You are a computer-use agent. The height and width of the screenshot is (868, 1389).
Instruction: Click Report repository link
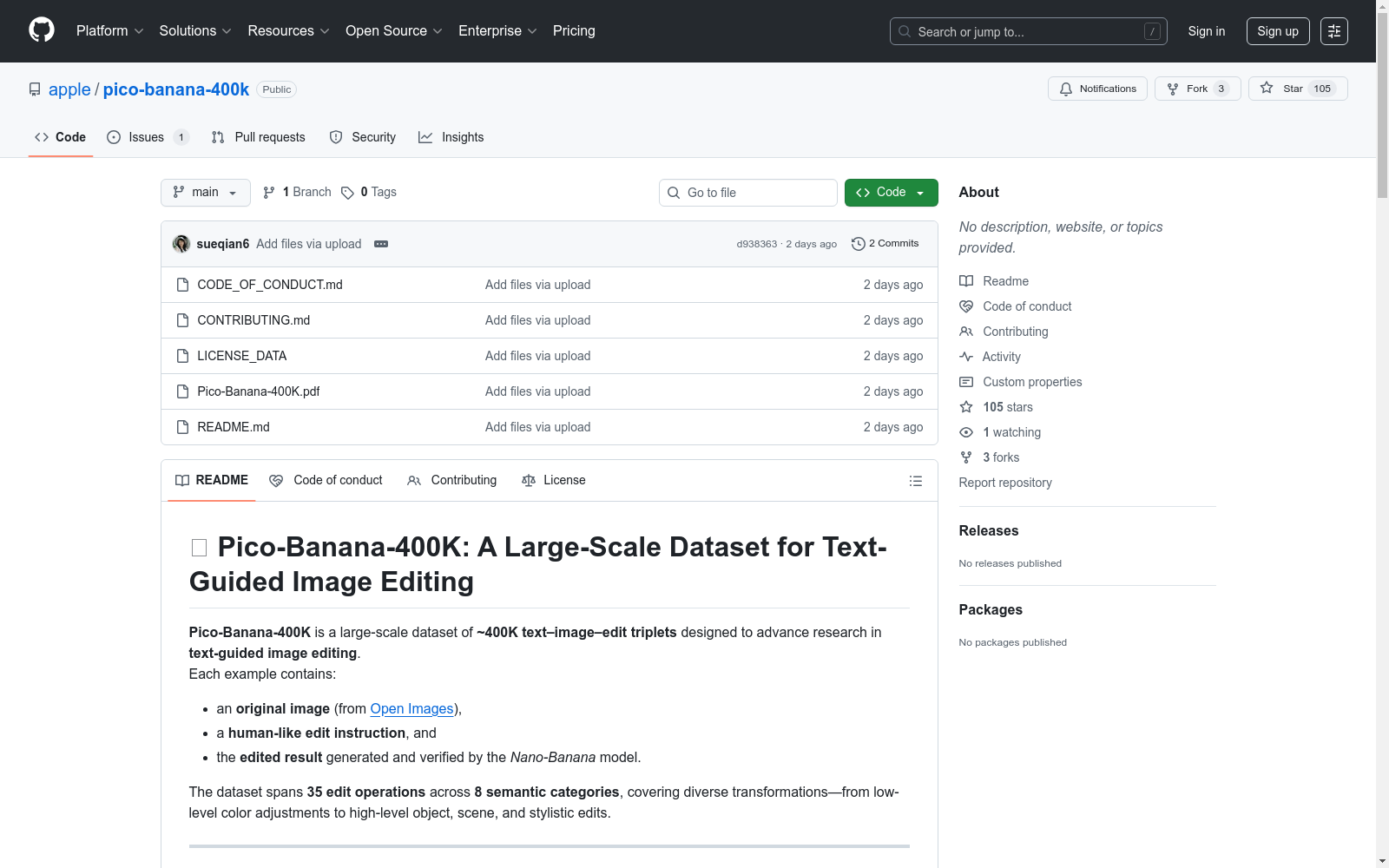coord(1005,483)
